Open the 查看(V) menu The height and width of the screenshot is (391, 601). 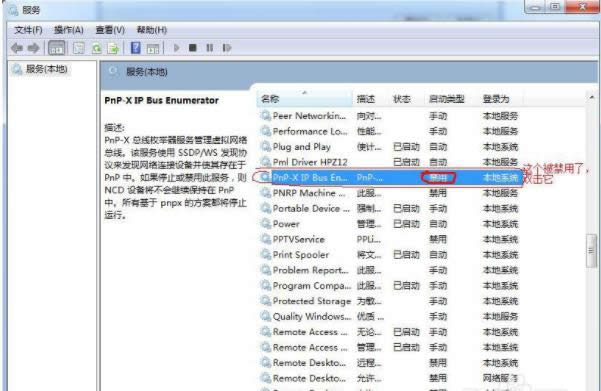click(x=110, y=30)
